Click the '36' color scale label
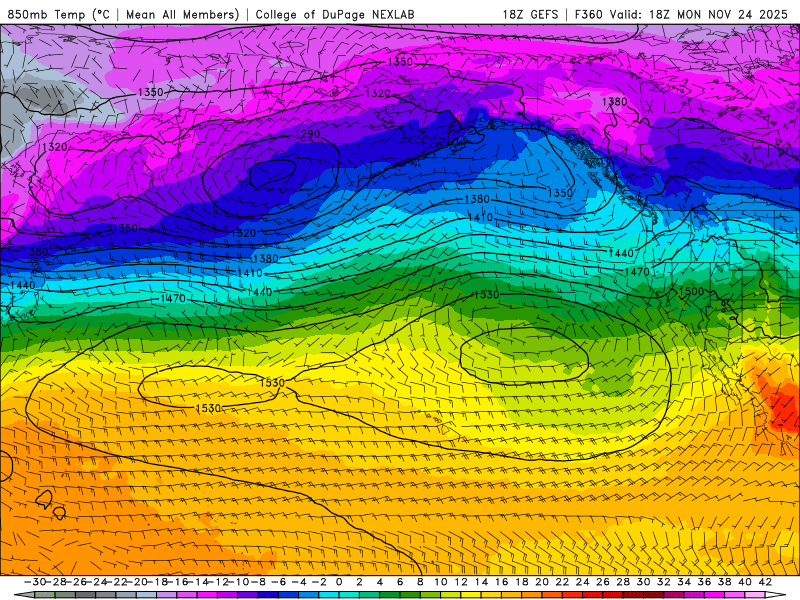The height and width of the screenshot is (600, 800). pos(705,582)
